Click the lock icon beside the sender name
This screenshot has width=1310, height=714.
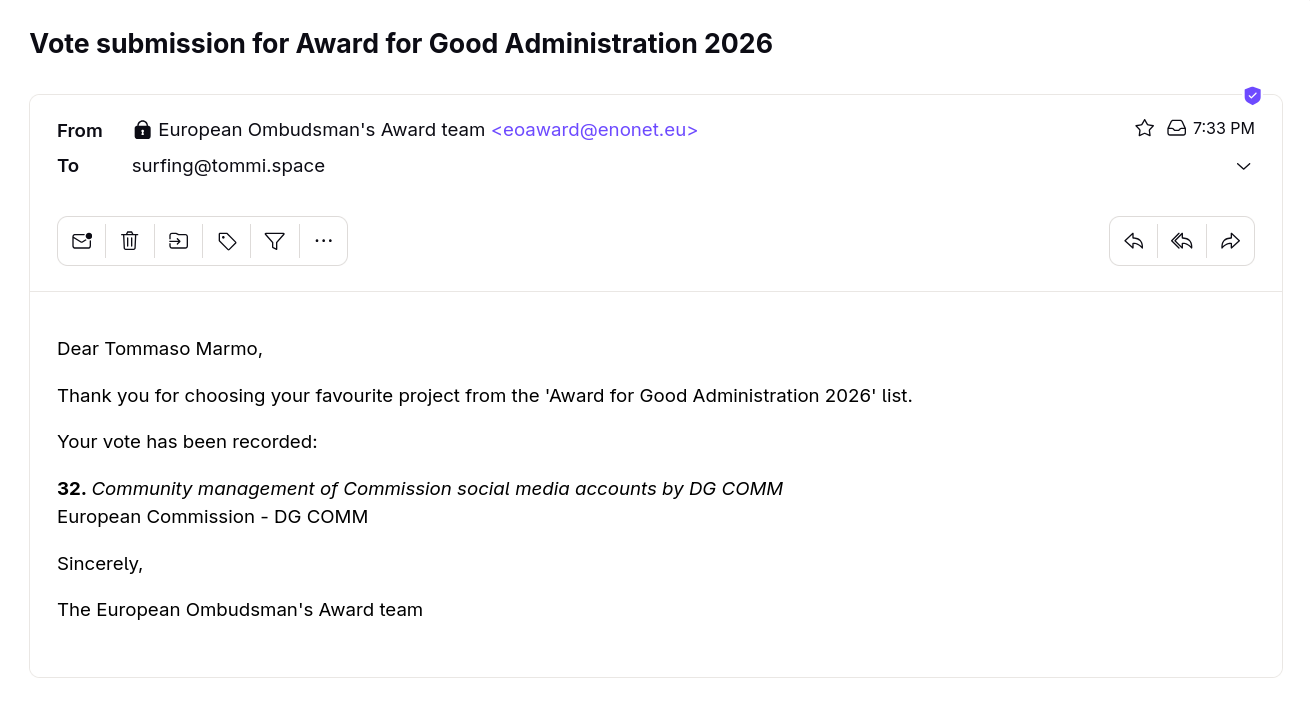[143, 130]
